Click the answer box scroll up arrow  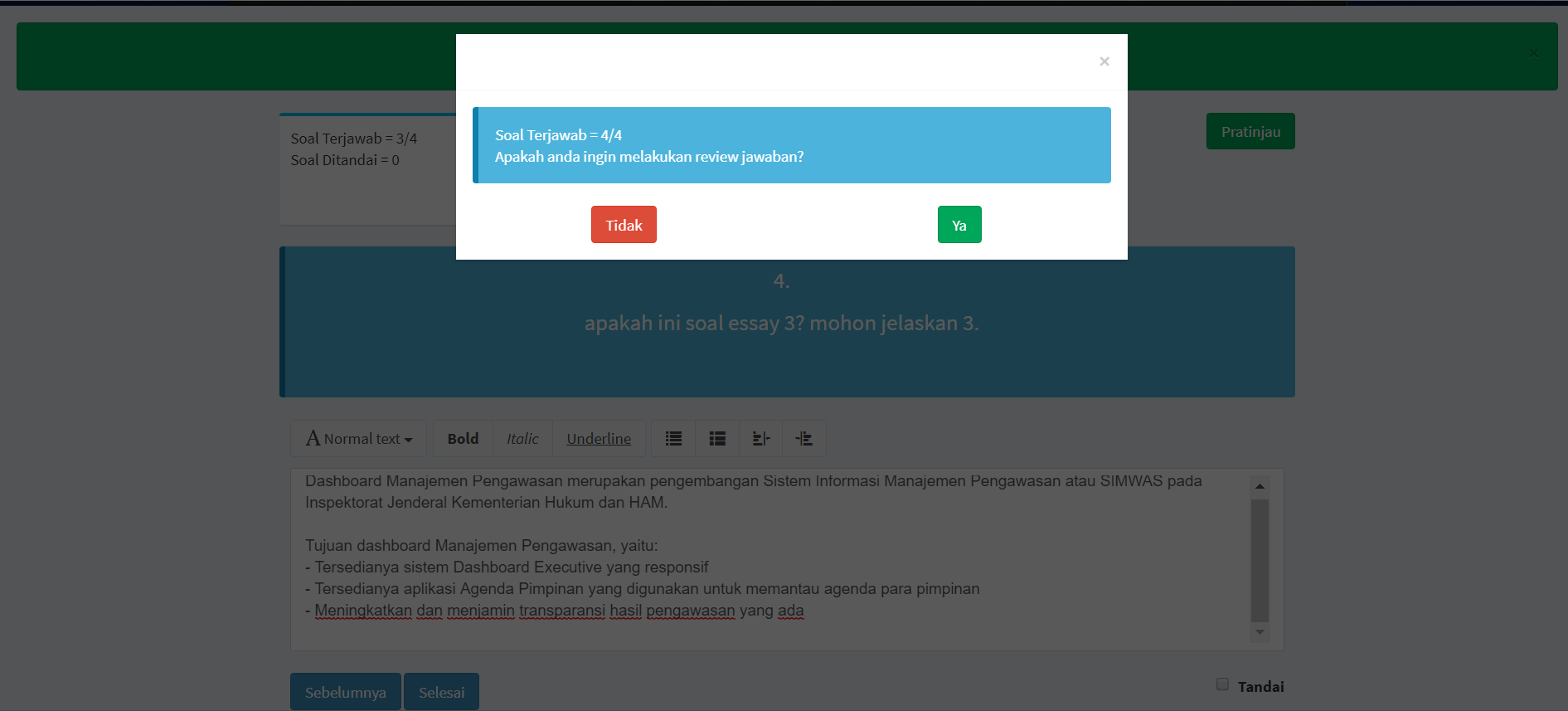pos(1260,486)
